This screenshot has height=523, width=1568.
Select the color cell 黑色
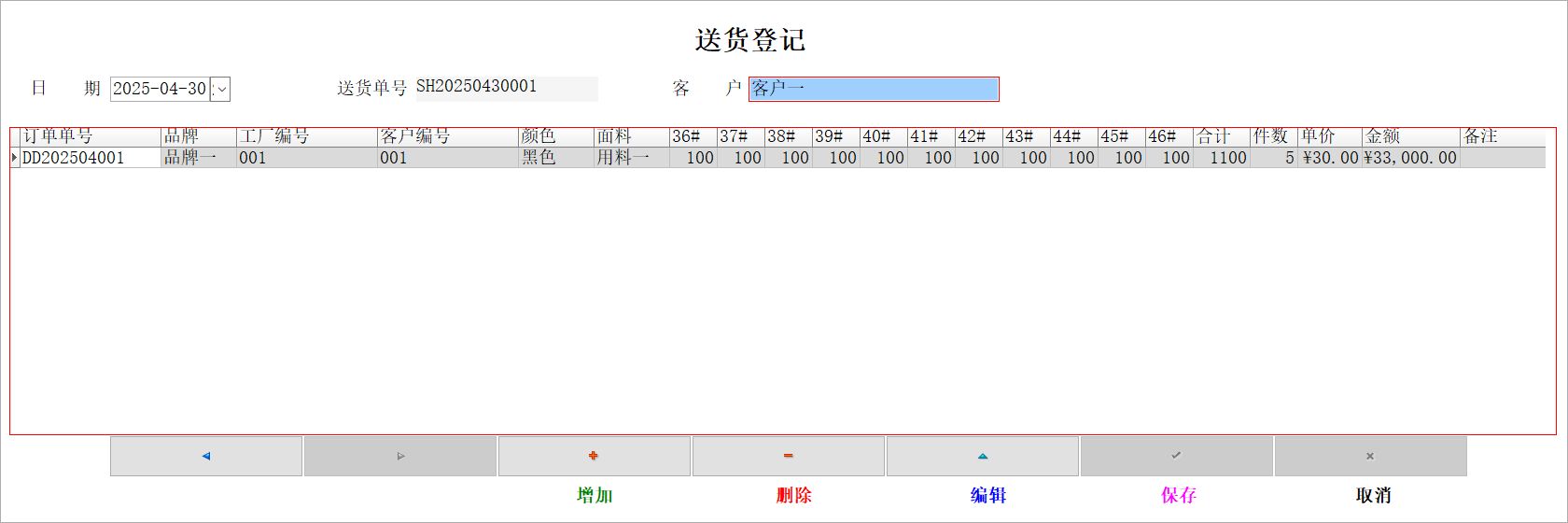point(556,158)
